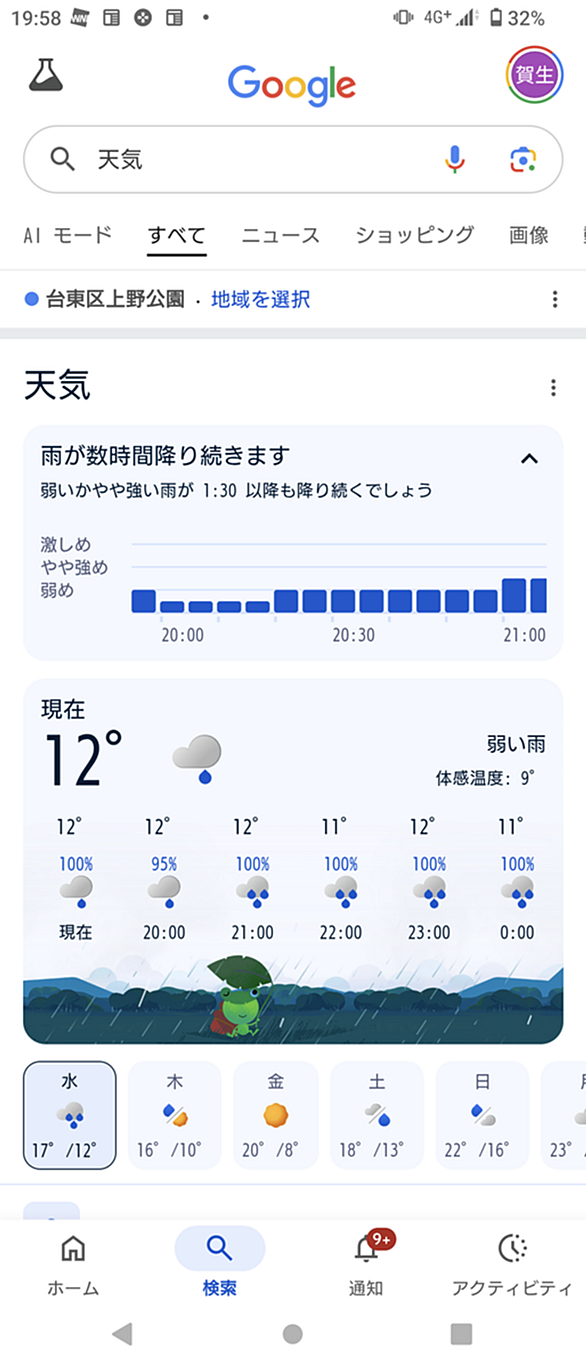586x1368 pixels.
Task: Select the 木 forecast day card
Action: click(x=175, y=1115)
